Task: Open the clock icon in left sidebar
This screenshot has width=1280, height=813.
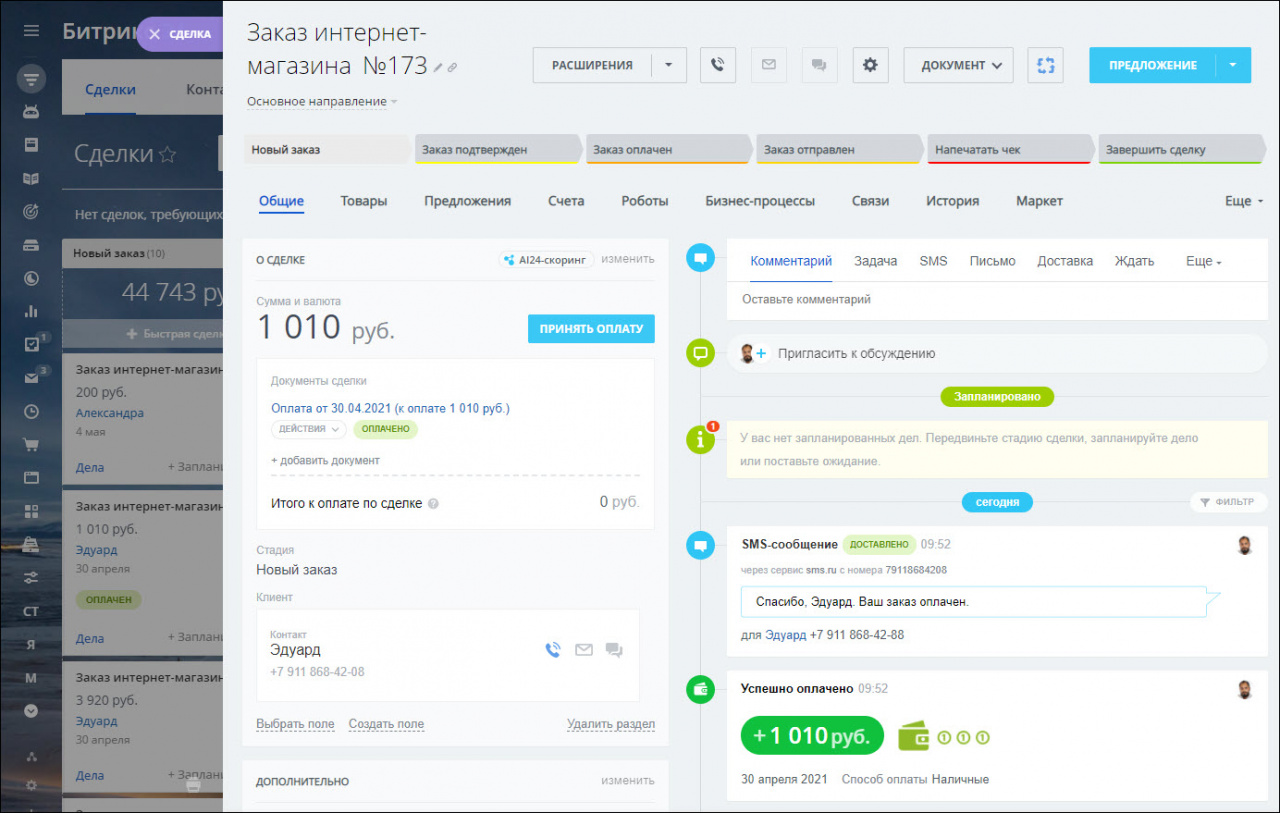Action: [x=31, y=410]
